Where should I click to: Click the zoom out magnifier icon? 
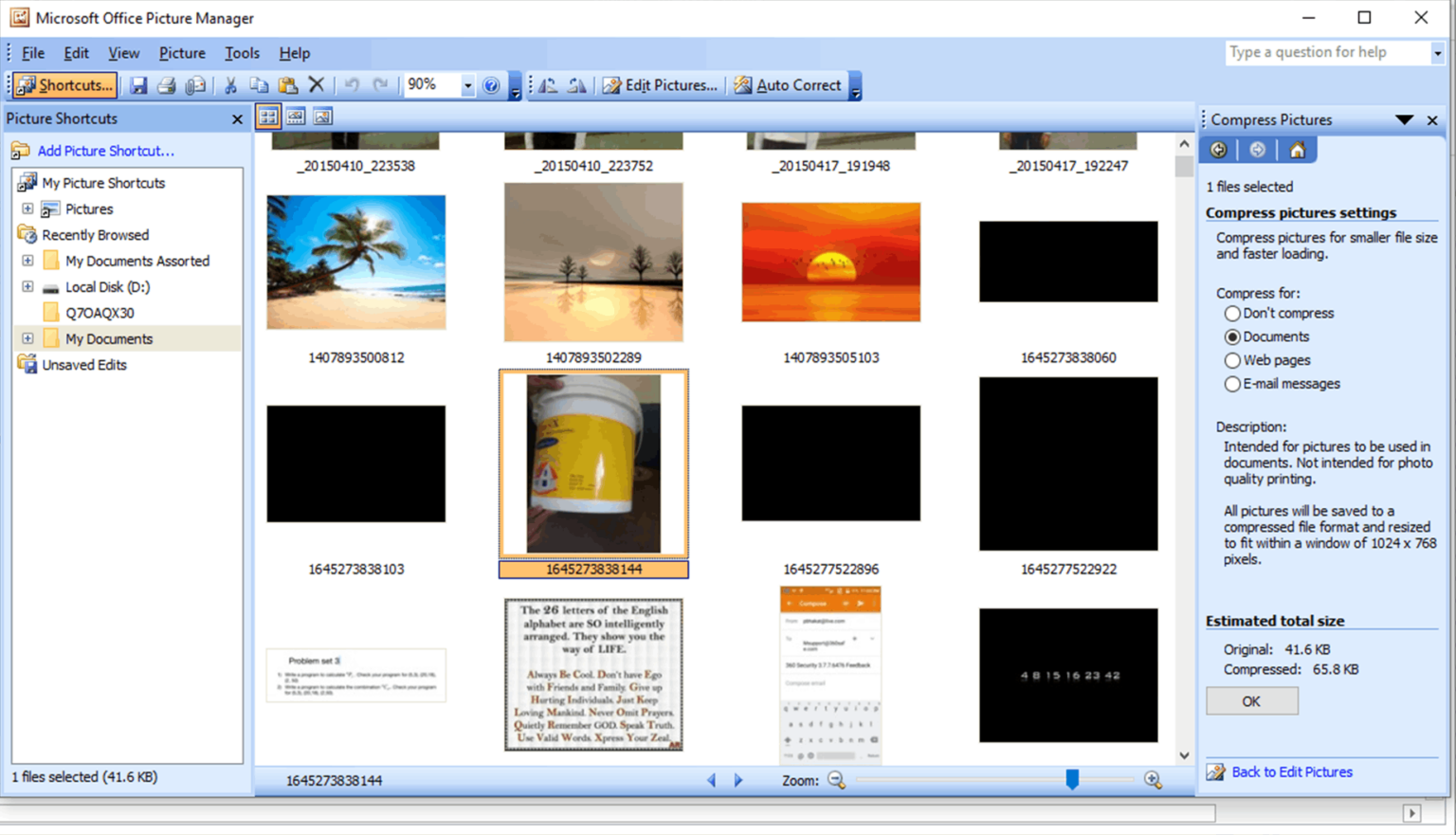(x=836, y=780)
